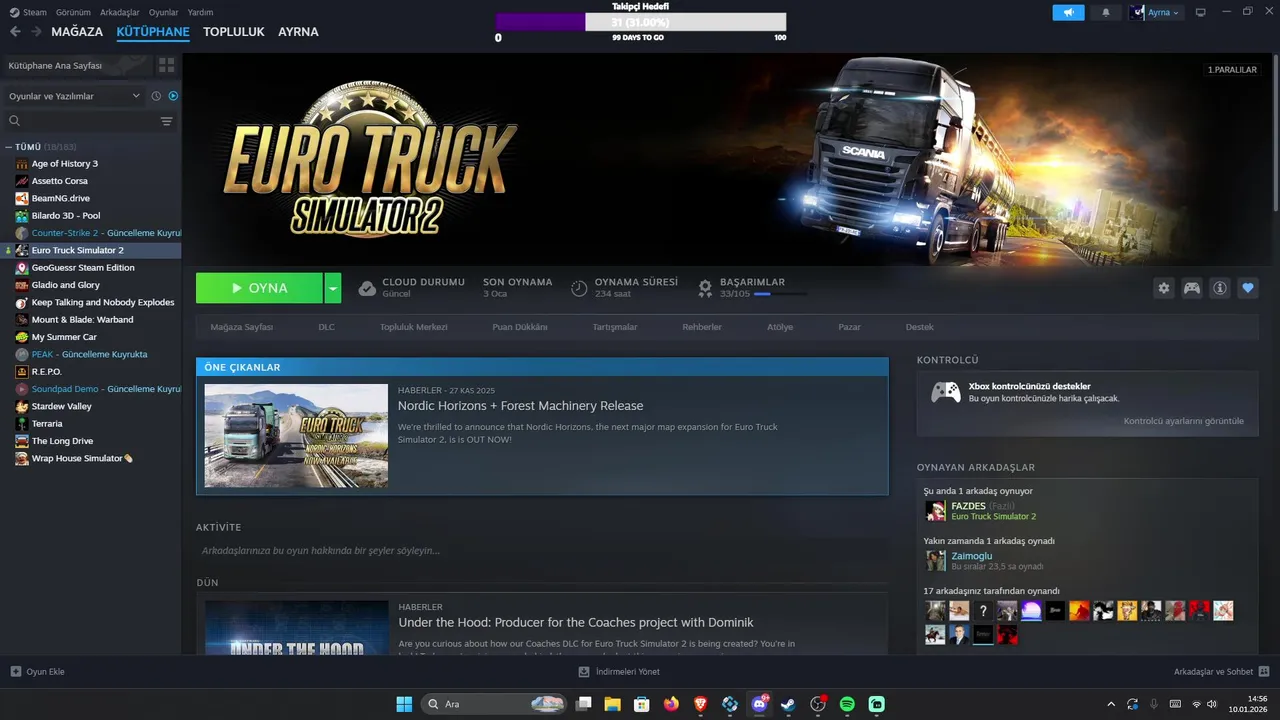Open controller layout icon
Viewport: 1280px width, 720px height.
1191,288
